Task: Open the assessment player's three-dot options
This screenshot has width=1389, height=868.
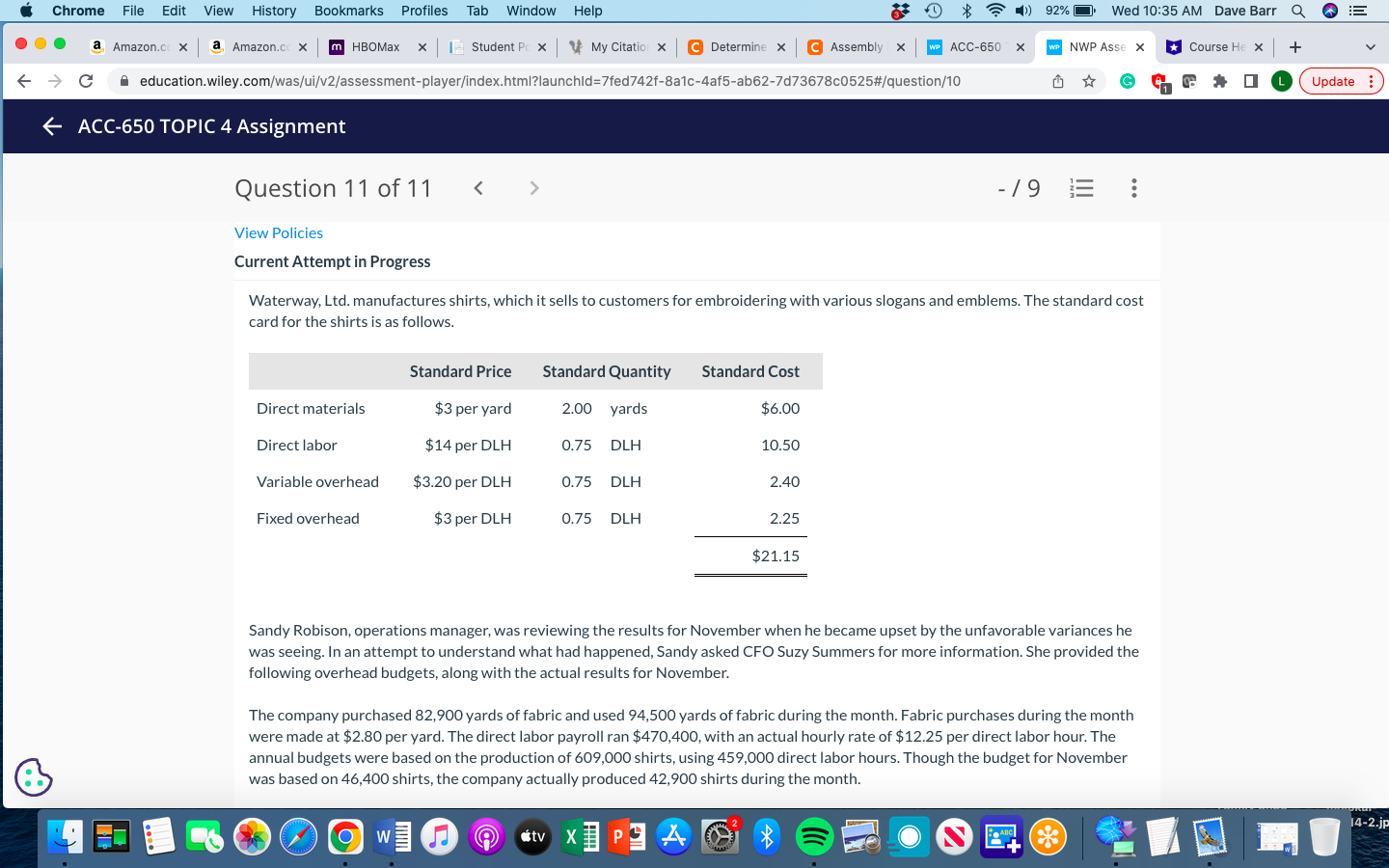Action: click(1134, 188)
